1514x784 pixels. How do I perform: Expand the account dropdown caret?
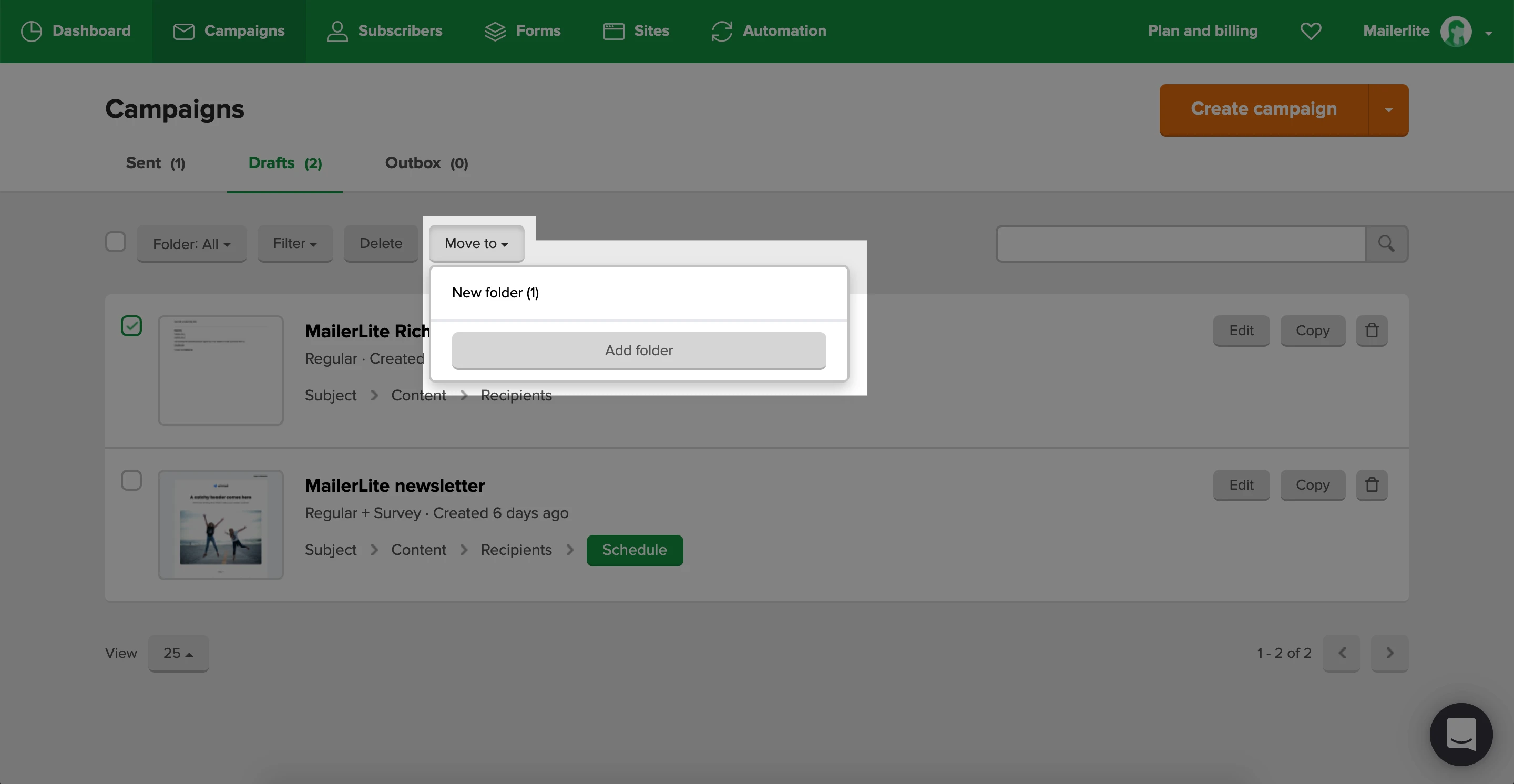[x=1488, y=34]
